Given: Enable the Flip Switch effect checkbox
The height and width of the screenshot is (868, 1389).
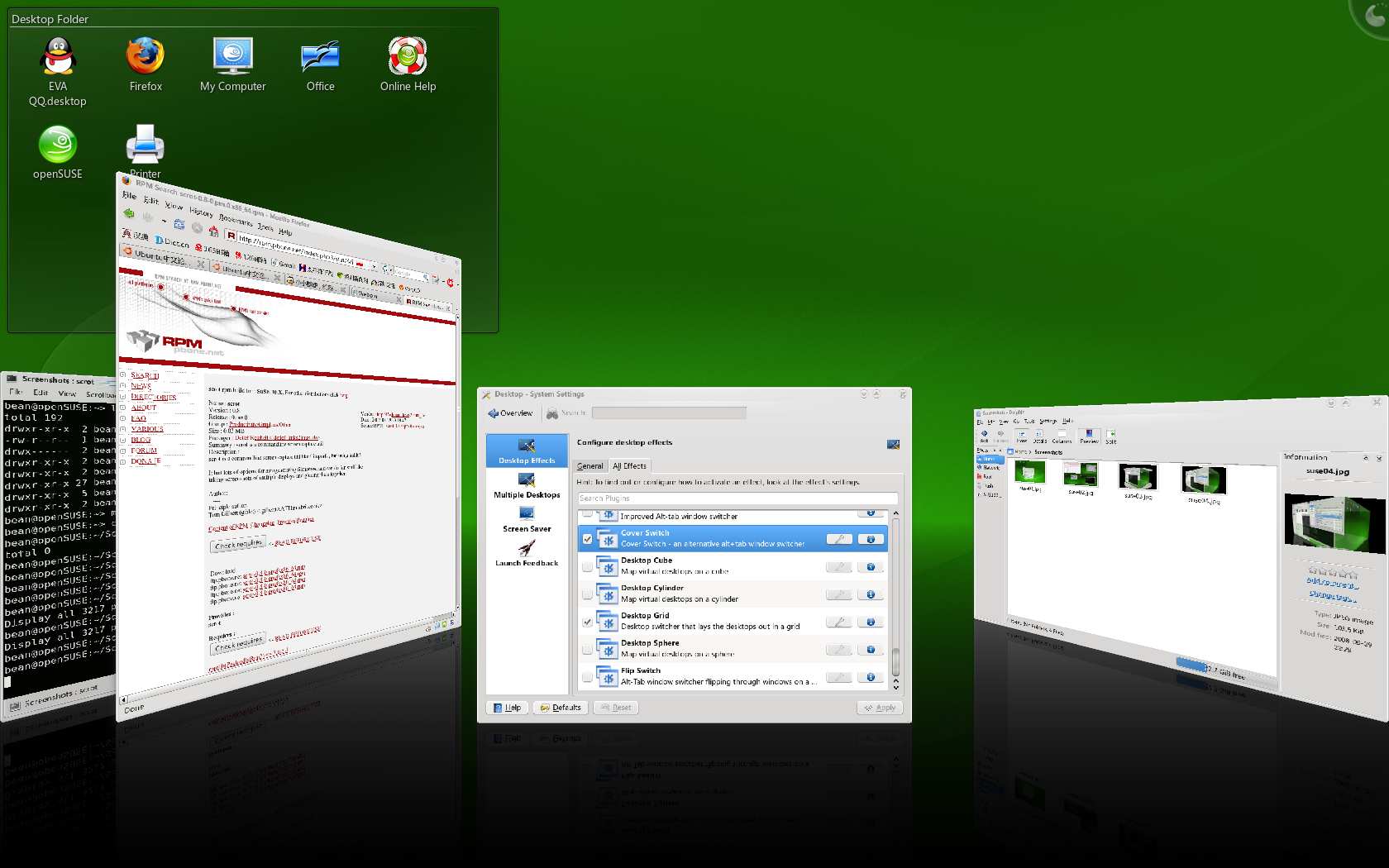Looking at the screenshot, I should click(x=588, y=677).
